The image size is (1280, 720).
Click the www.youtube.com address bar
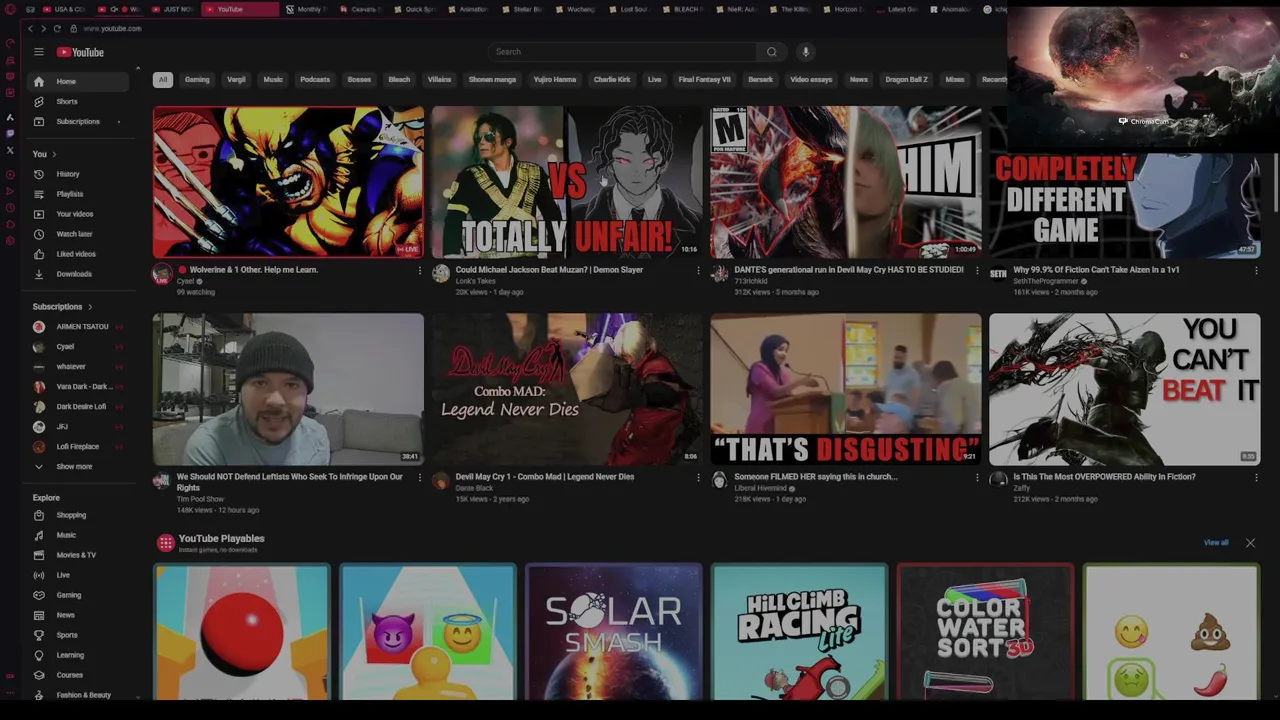coord(112,29)
